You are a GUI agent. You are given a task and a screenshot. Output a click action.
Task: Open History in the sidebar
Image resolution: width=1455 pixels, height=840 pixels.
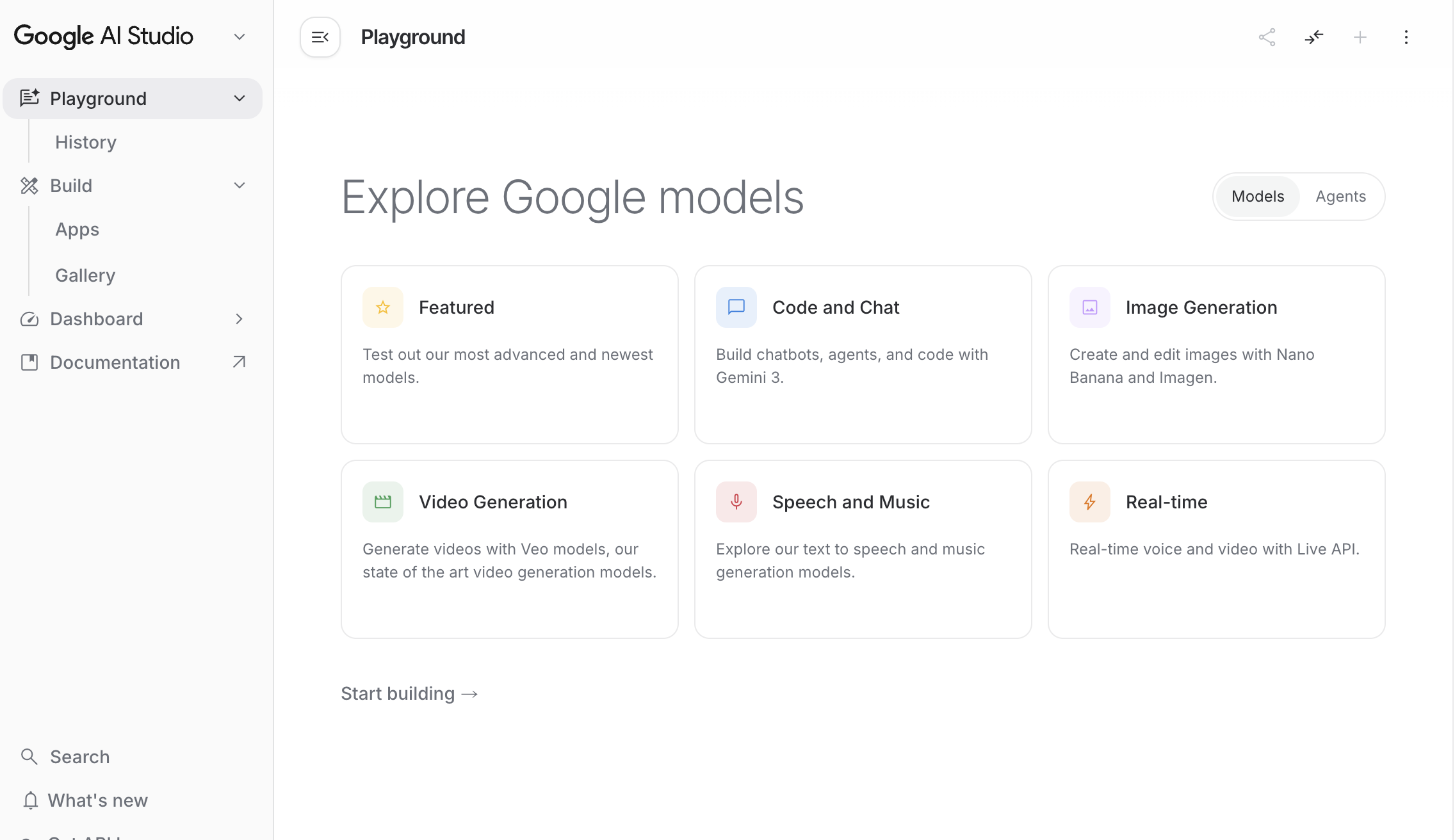tap(86, 142)
